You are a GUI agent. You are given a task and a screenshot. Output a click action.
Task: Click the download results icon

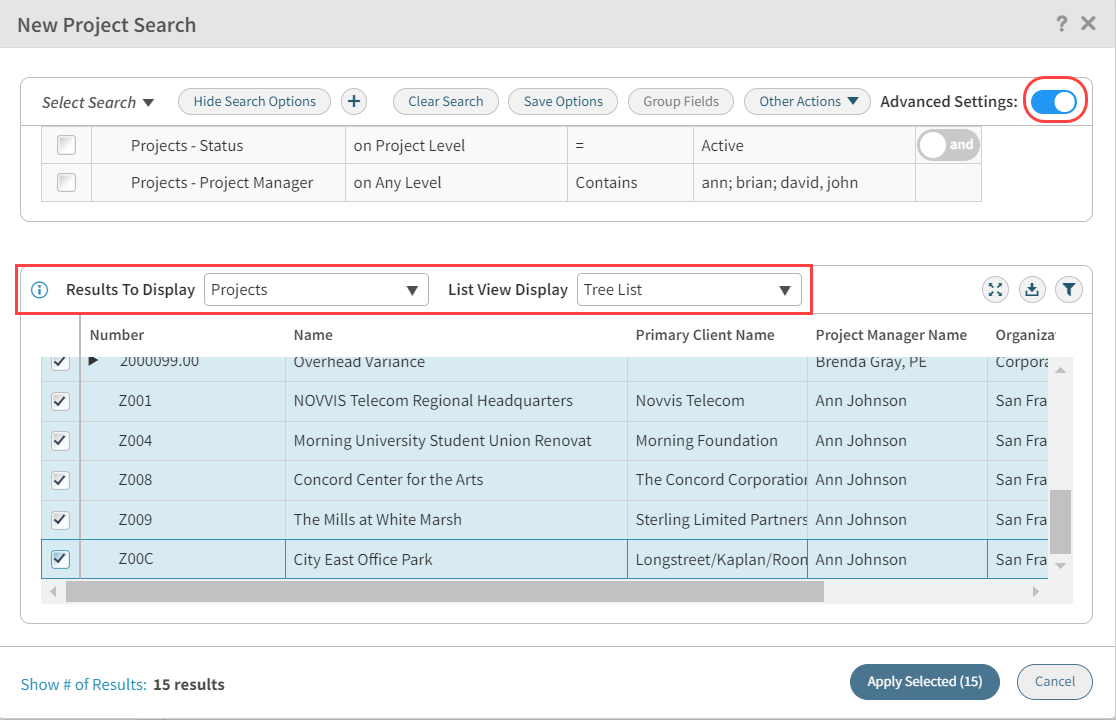pos(1032,290)
